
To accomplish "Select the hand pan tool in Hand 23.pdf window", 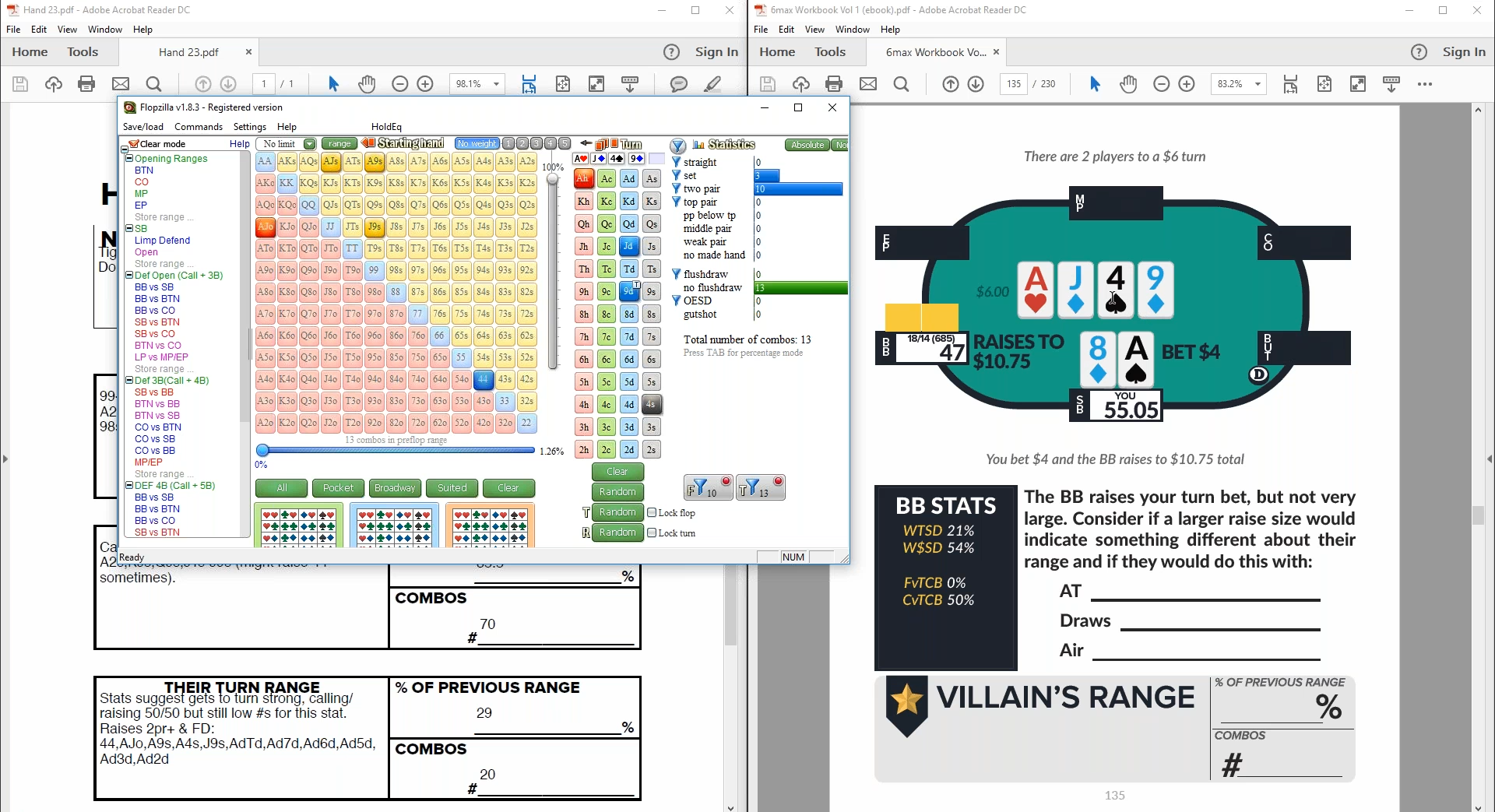I will point(367,84).
